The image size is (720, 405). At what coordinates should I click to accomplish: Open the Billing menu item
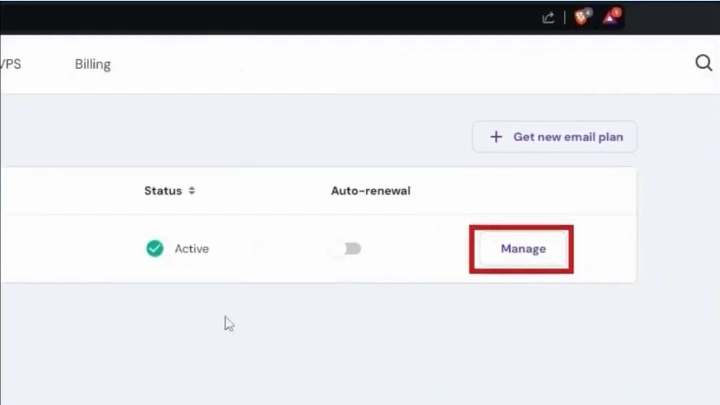[93, 64]
